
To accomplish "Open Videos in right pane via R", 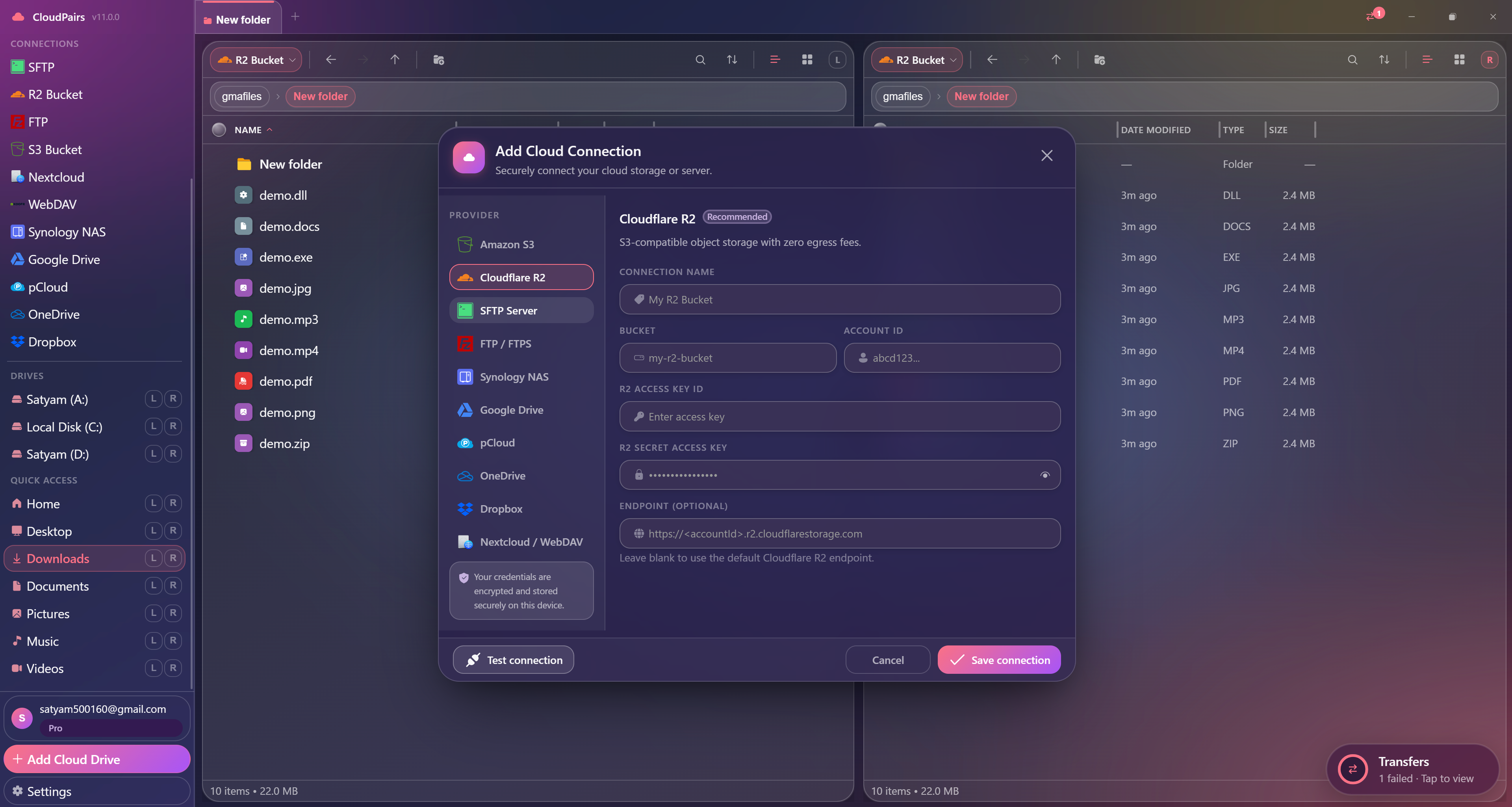I will click(x=173, y=668).
